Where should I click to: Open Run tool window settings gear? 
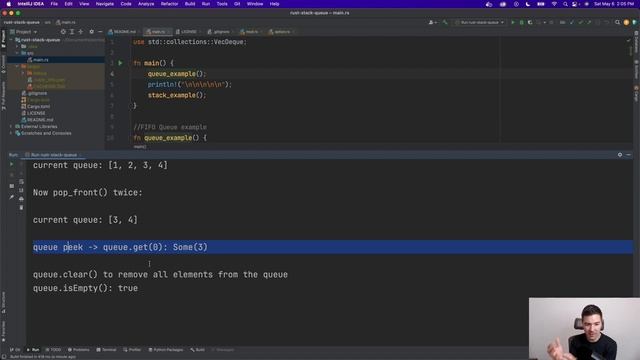(620, 155)
